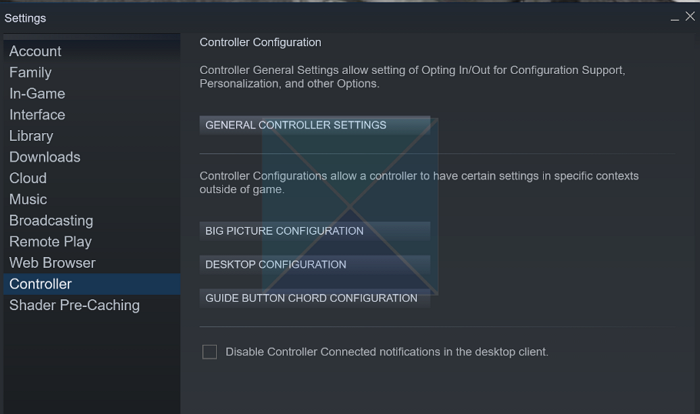
Task: Switch to Library settings
Action: [x=31, y=136]
